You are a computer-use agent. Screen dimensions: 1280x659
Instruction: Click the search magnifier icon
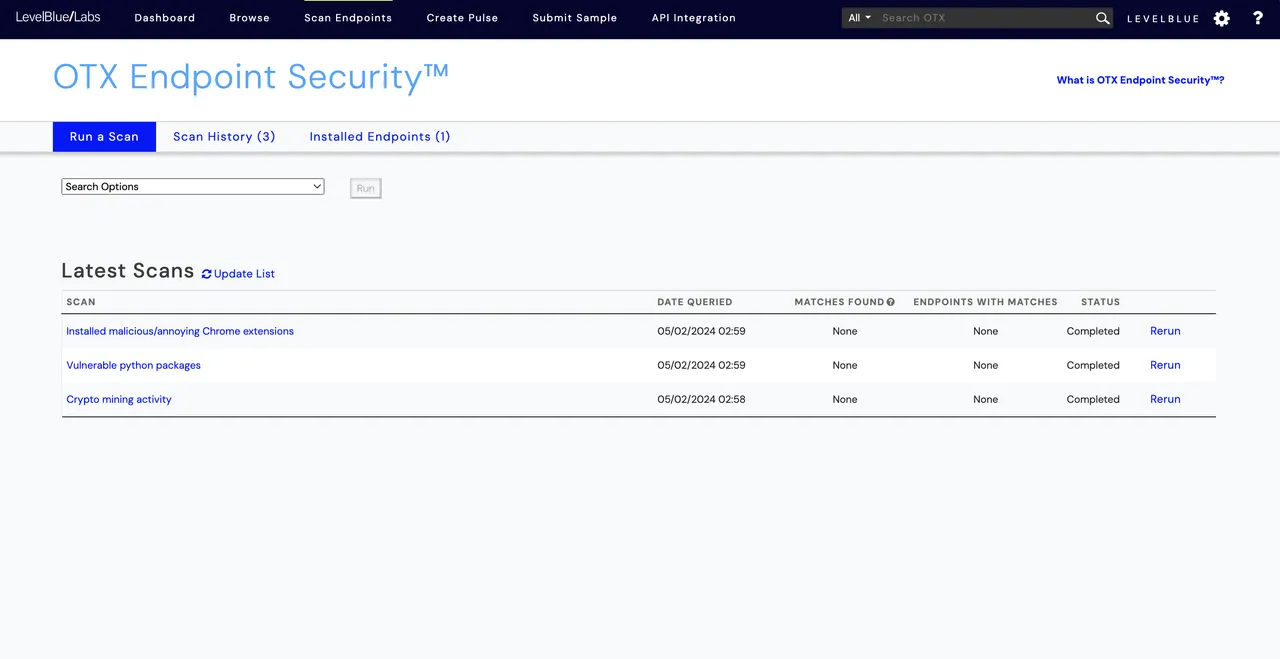1102,18
